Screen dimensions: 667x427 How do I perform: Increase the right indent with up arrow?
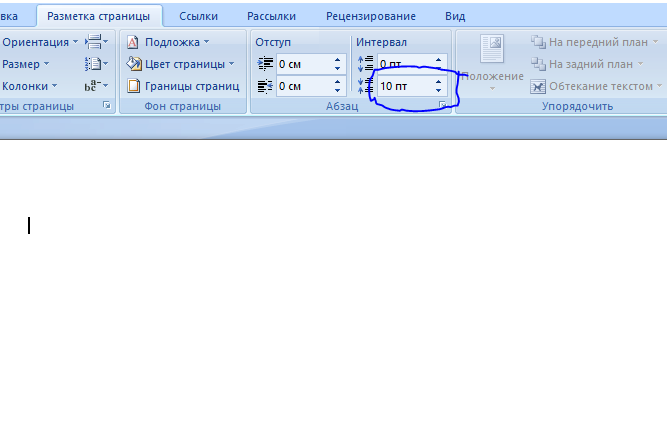(x=338, y=82)
